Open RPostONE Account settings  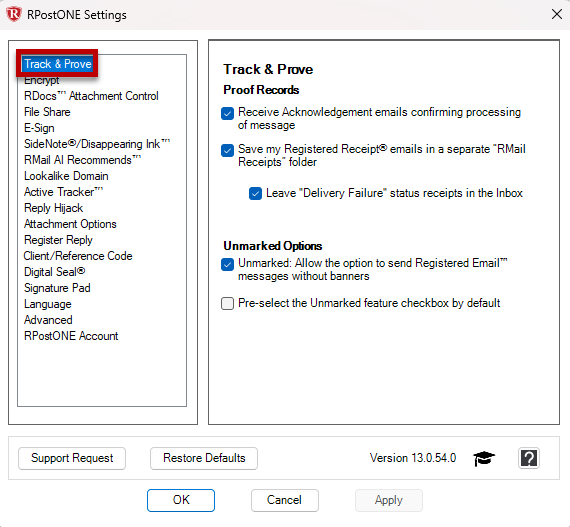(x=71, y=336)
